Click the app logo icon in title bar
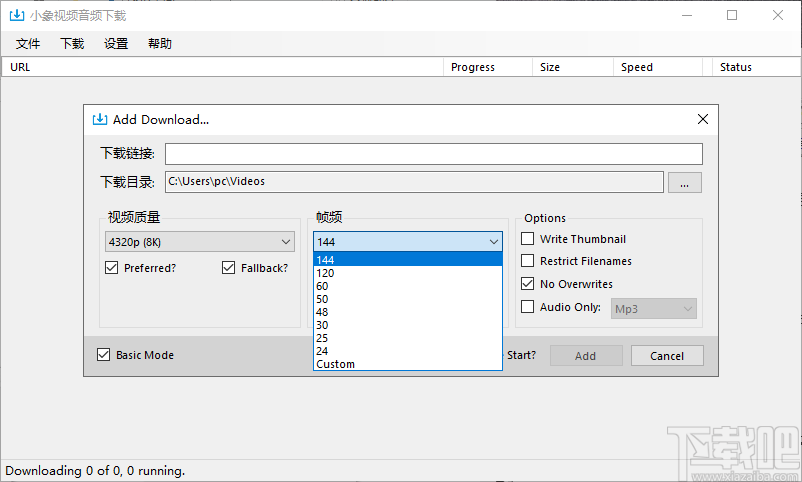The height and width of the screenshot is (482, 802). [x=15, y=15]
